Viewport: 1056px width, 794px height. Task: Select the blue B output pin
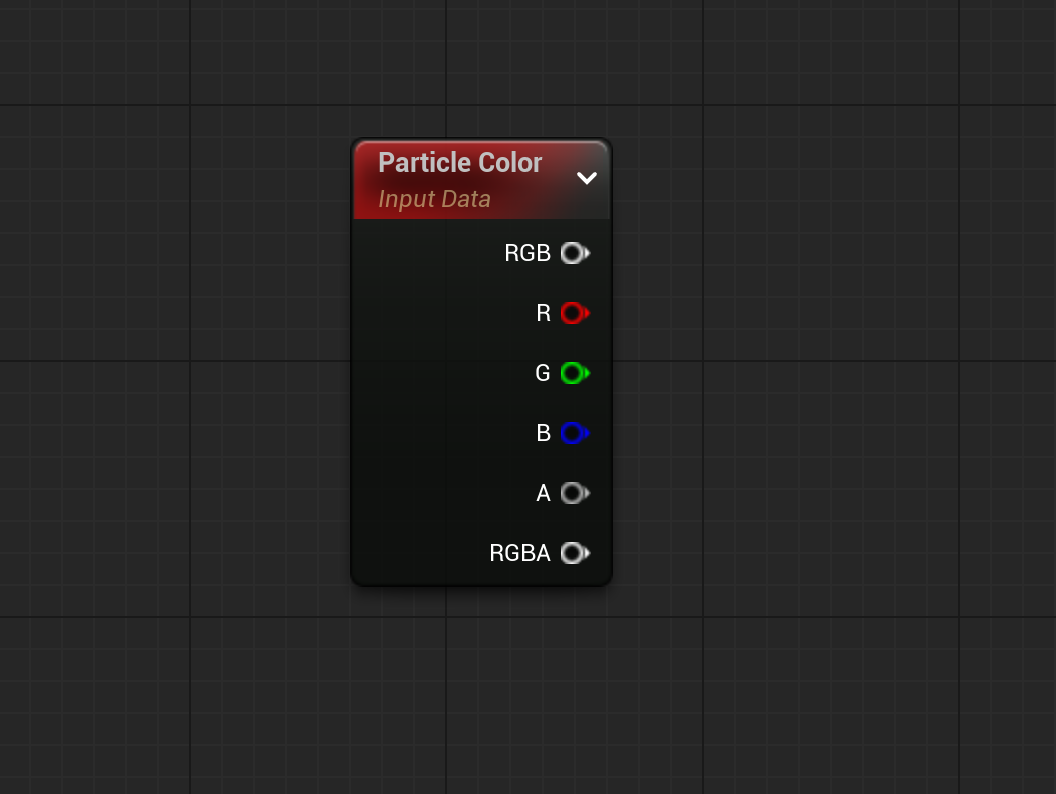(x=574, y=433)
